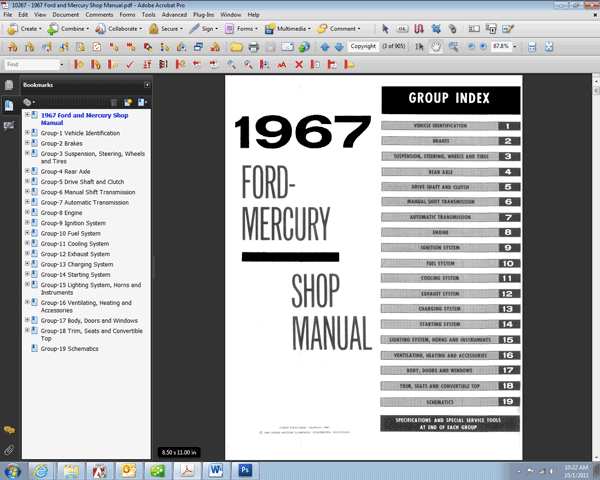Toggle the Bookmarks panel button in sidebar

tap(9, 105)
